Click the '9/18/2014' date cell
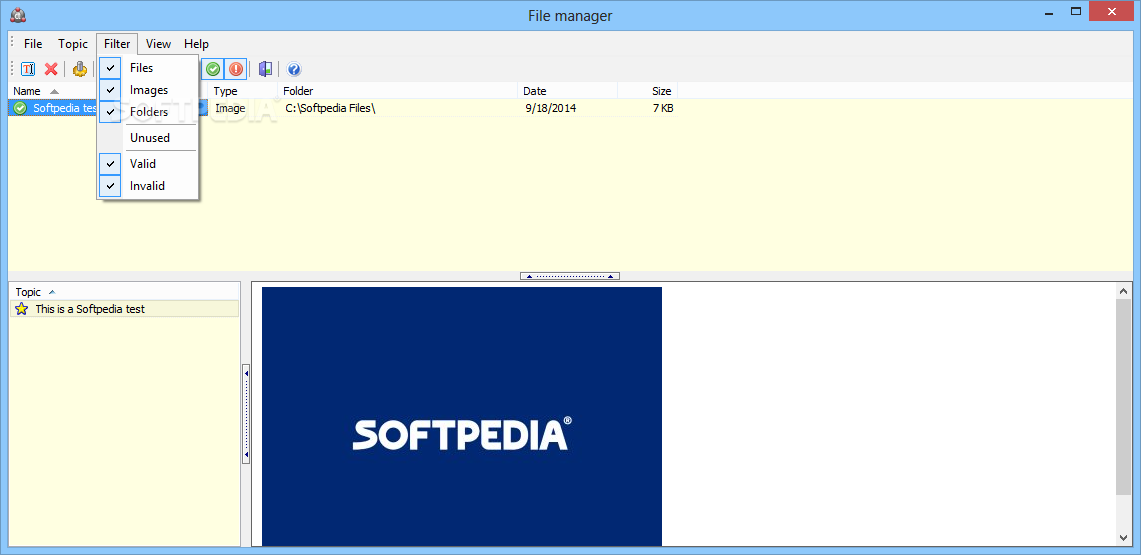This screenshot has height=555, width=1141. (552, 108)
